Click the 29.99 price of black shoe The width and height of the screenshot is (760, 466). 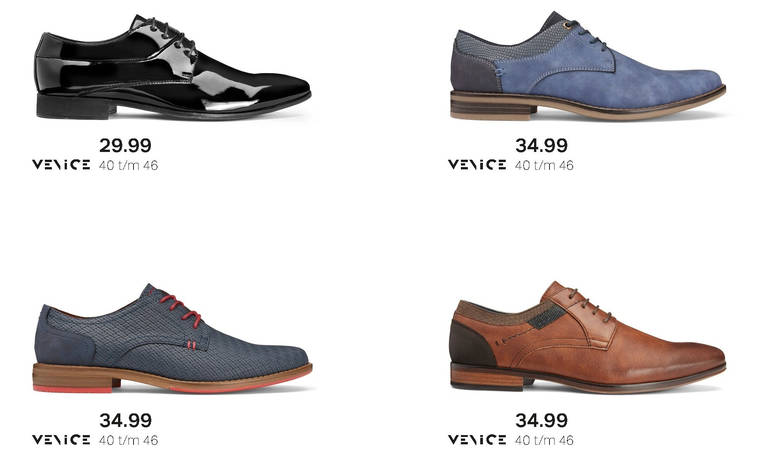[125, 145]
